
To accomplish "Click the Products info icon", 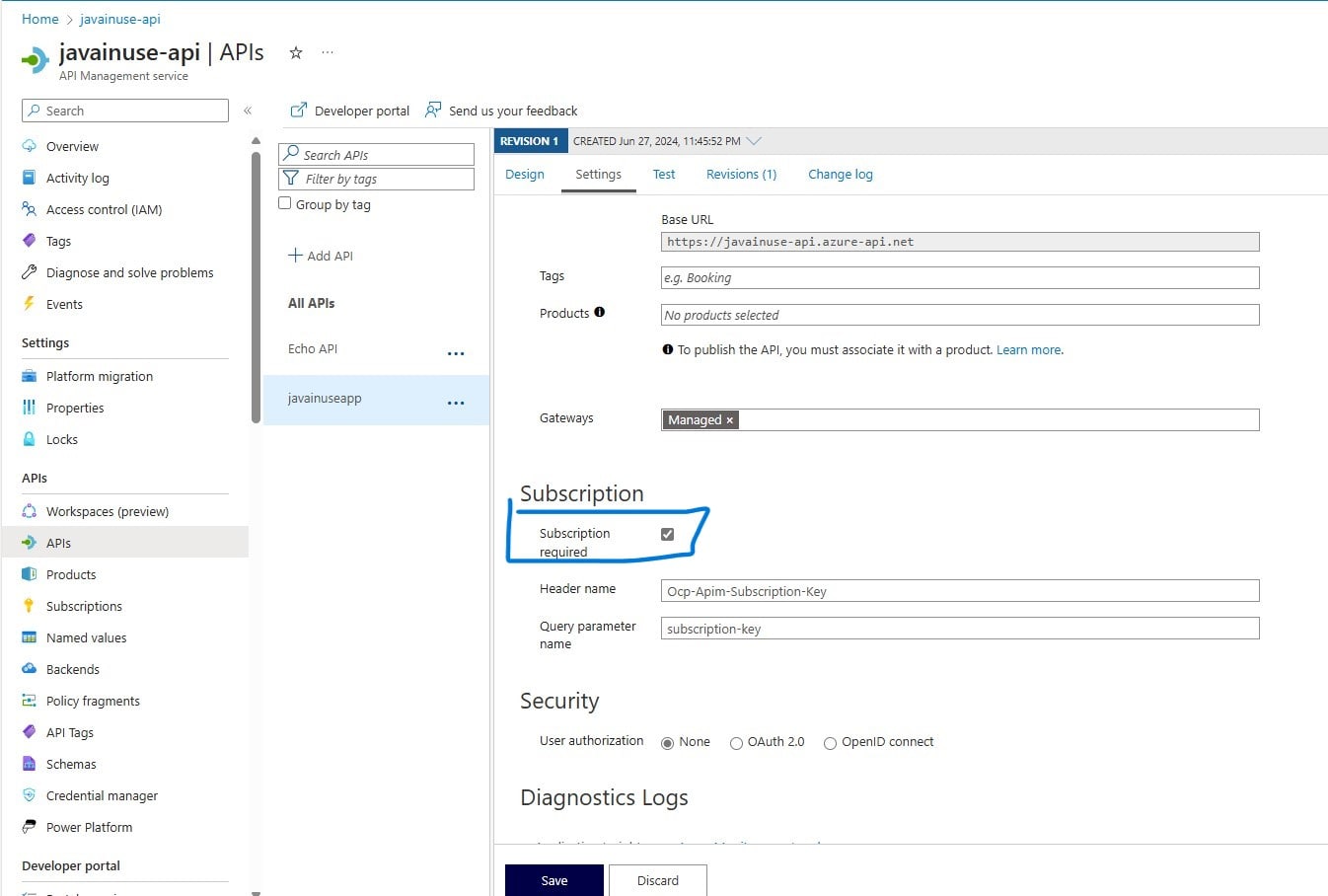I will pyautogui.click(x=599, y=312).
